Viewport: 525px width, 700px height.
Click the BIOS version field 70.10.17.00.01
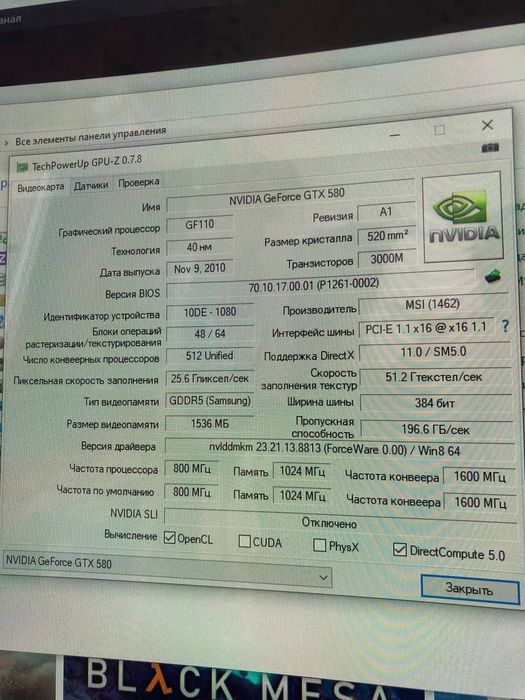[x=321, y=286]
